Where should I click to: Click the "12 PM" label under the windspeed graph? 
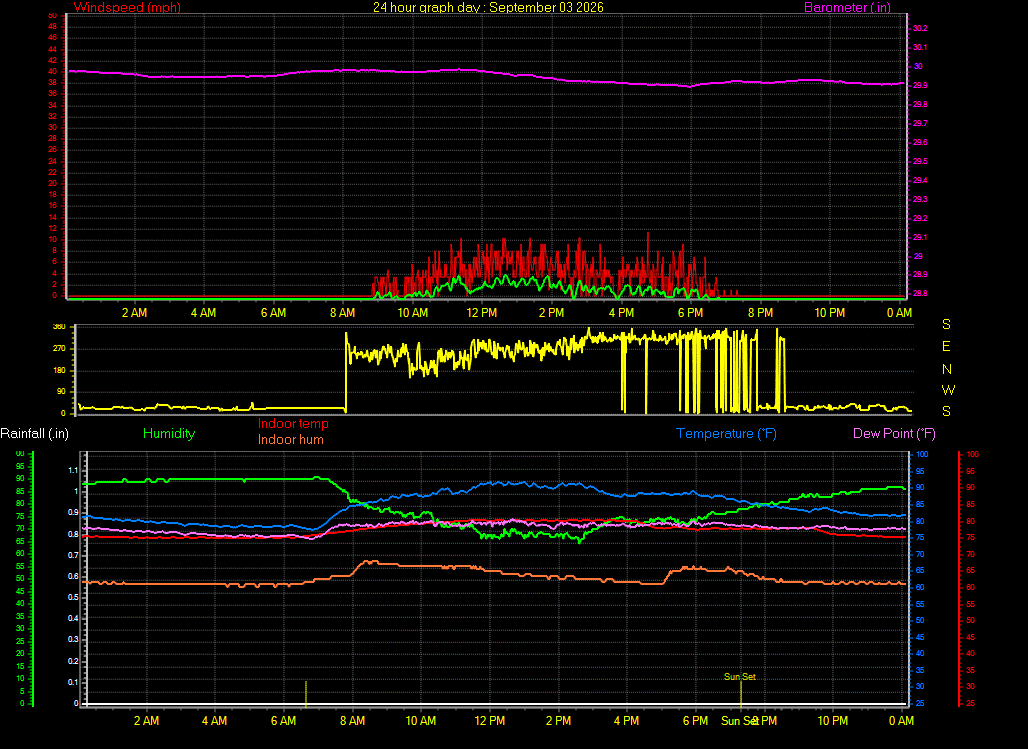(x=482, y=313)
